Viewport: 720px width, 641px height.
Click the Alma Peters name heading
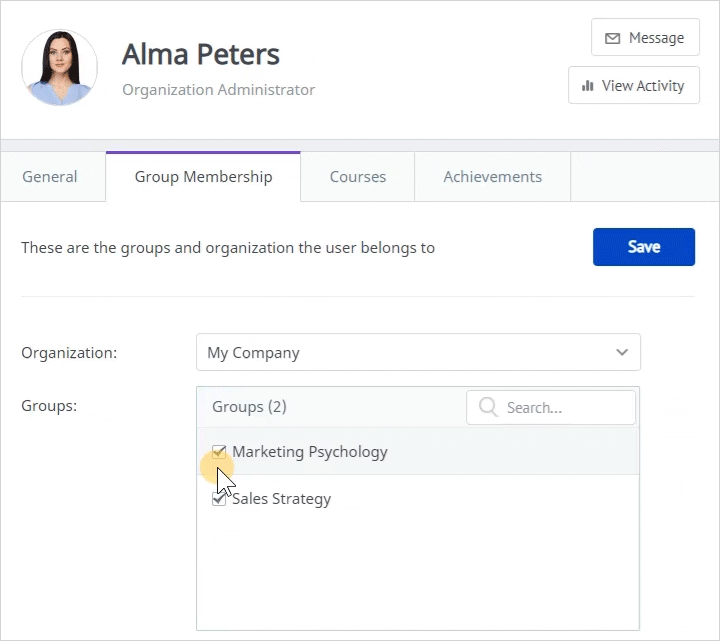click(x=201, y=54)
